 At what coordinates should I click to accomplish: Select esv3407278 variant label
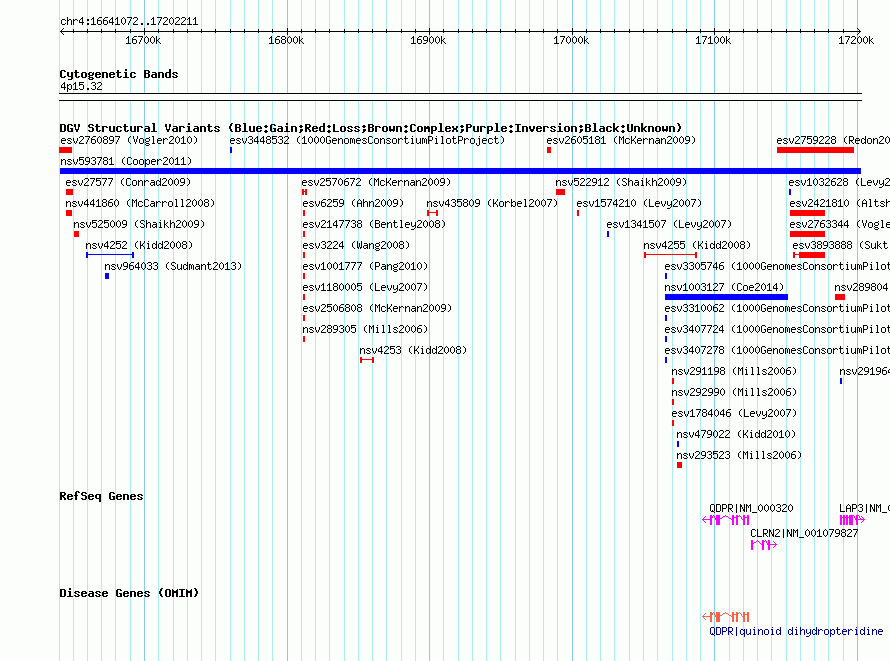tap(777, 350)
